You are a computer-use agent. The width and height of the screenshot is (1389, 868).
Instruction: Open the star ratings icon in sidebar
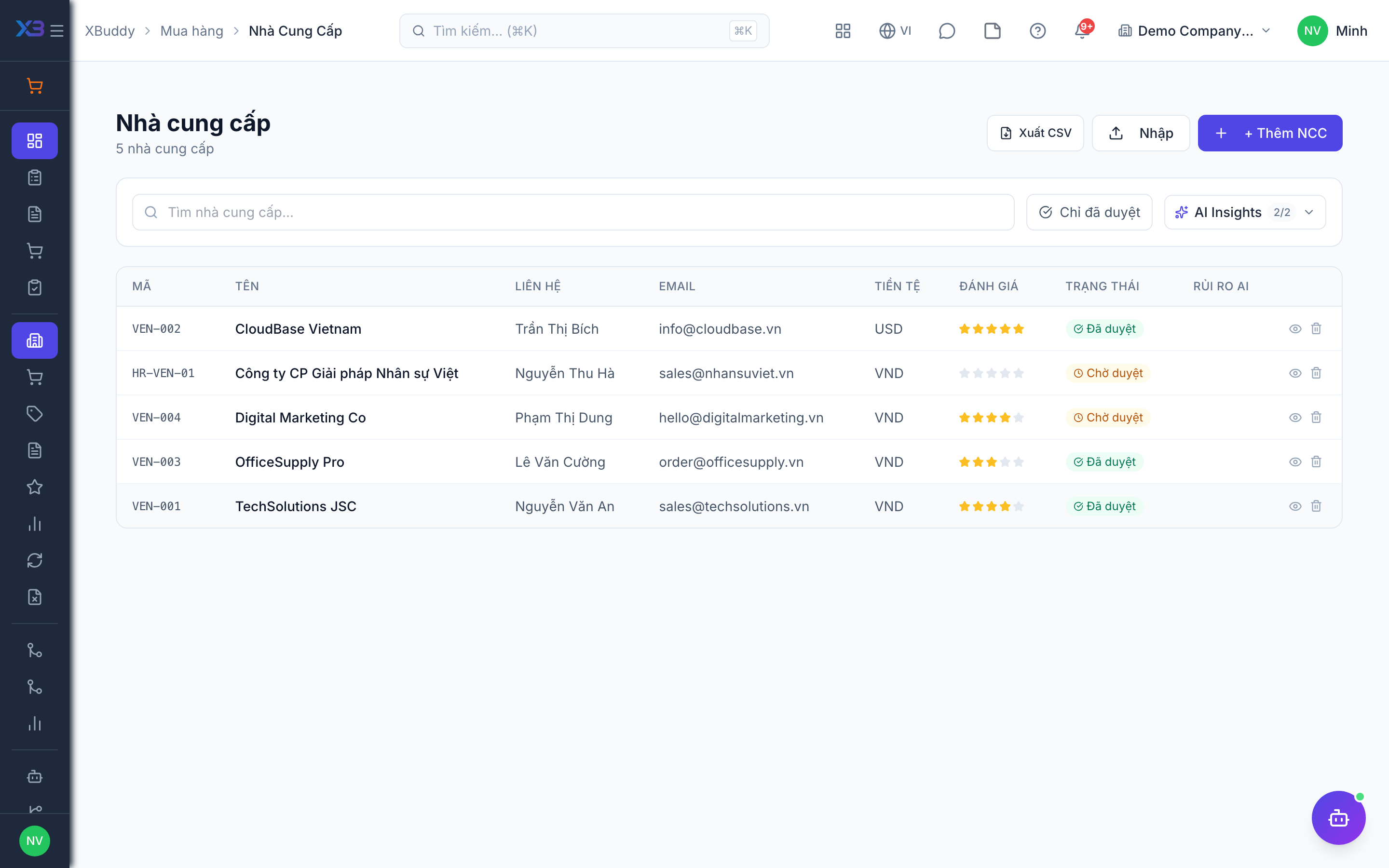(x=34, y=487)
